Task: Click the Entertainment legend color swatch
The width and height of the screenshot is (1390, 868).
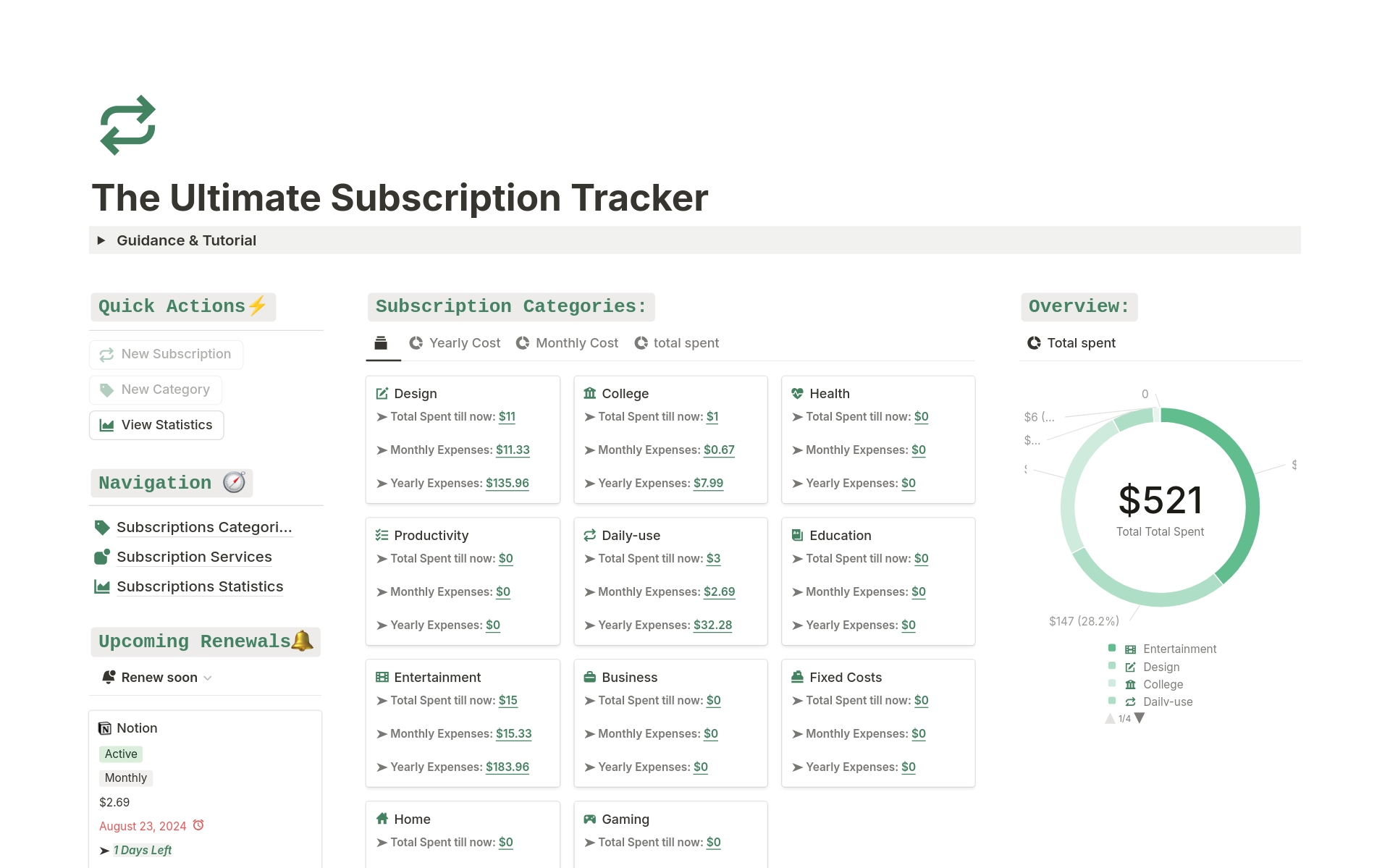Action: pos(1112,648)
